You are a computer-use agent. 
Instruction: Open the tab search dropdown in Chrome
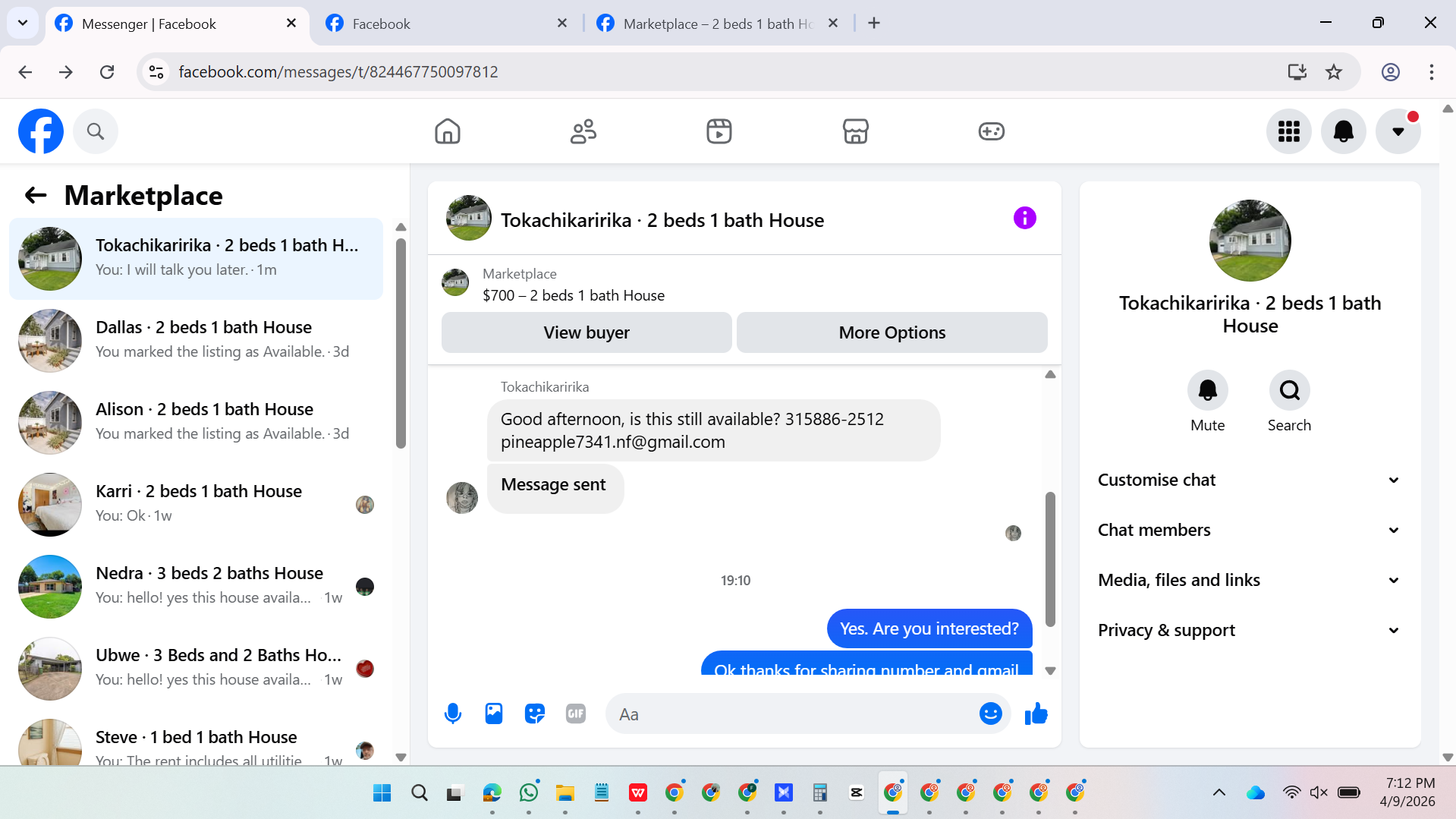click(x=23, y=23)
